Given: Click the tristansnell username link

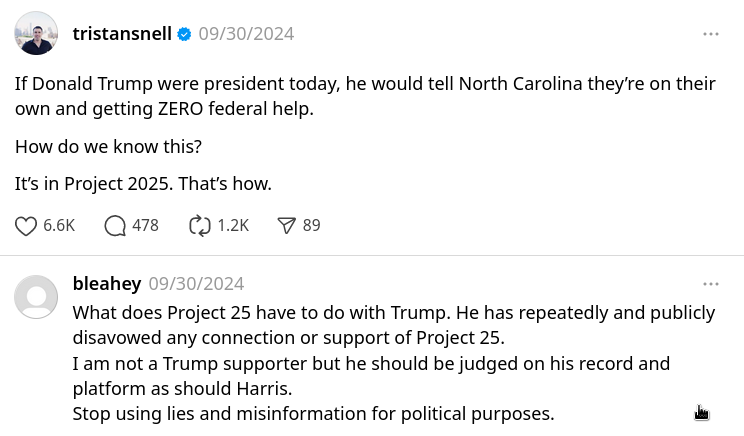Looking at the screenshot, I should click(x=122, y=34).
